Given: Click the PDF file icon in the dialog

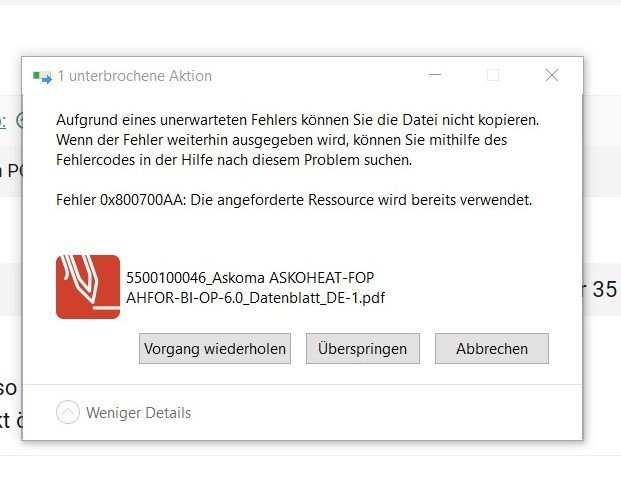Looking at the screenshot, I should point(88,287).
